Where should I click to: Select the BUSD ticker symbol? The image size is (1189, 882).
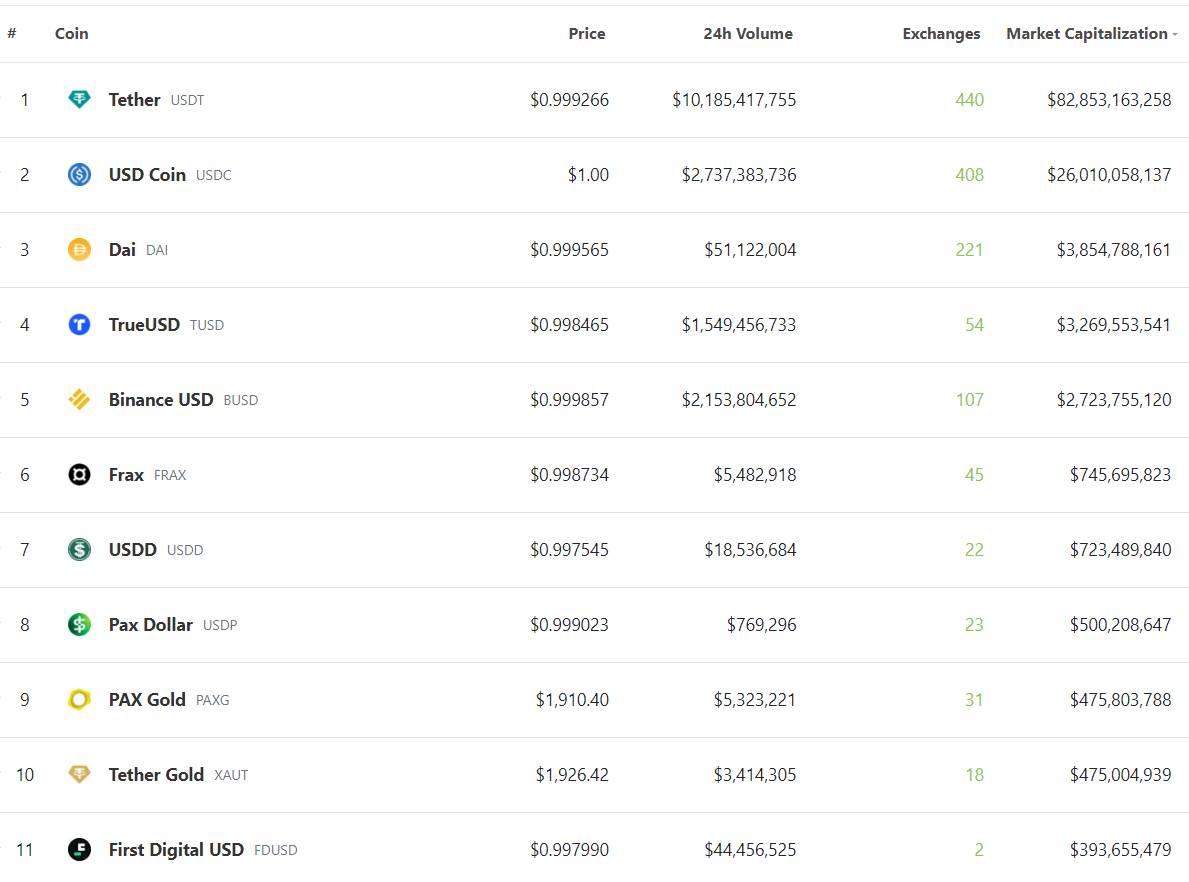click(241, 400)
